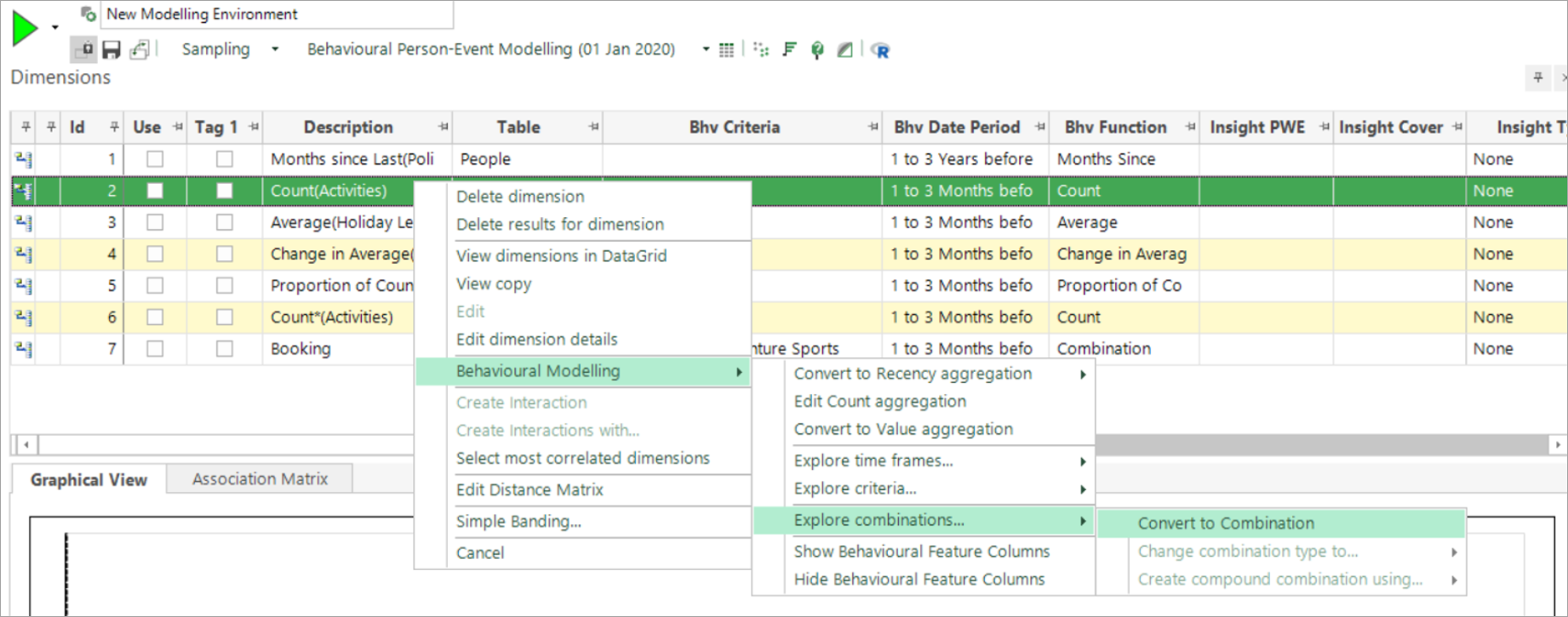Viewport: 1568px width, 617px height.
Task: Switch to the Association Matrix tab
Action: click(260, 479)
